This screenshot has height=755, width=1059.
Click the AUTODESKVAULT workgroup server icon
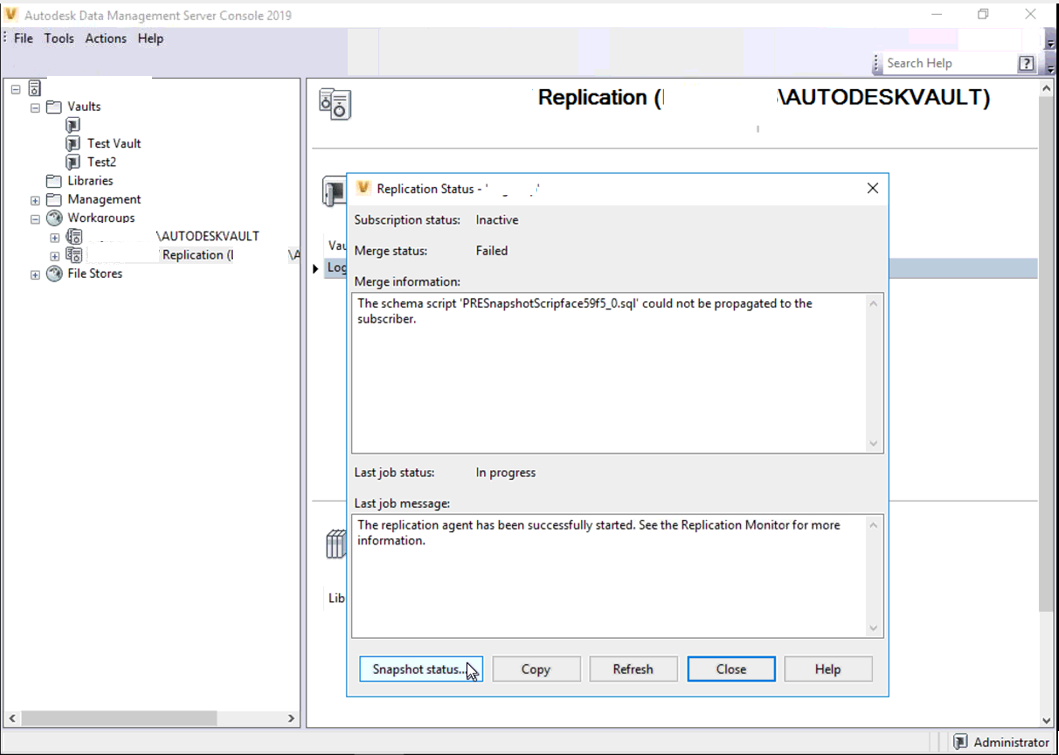tap(74, 236)
